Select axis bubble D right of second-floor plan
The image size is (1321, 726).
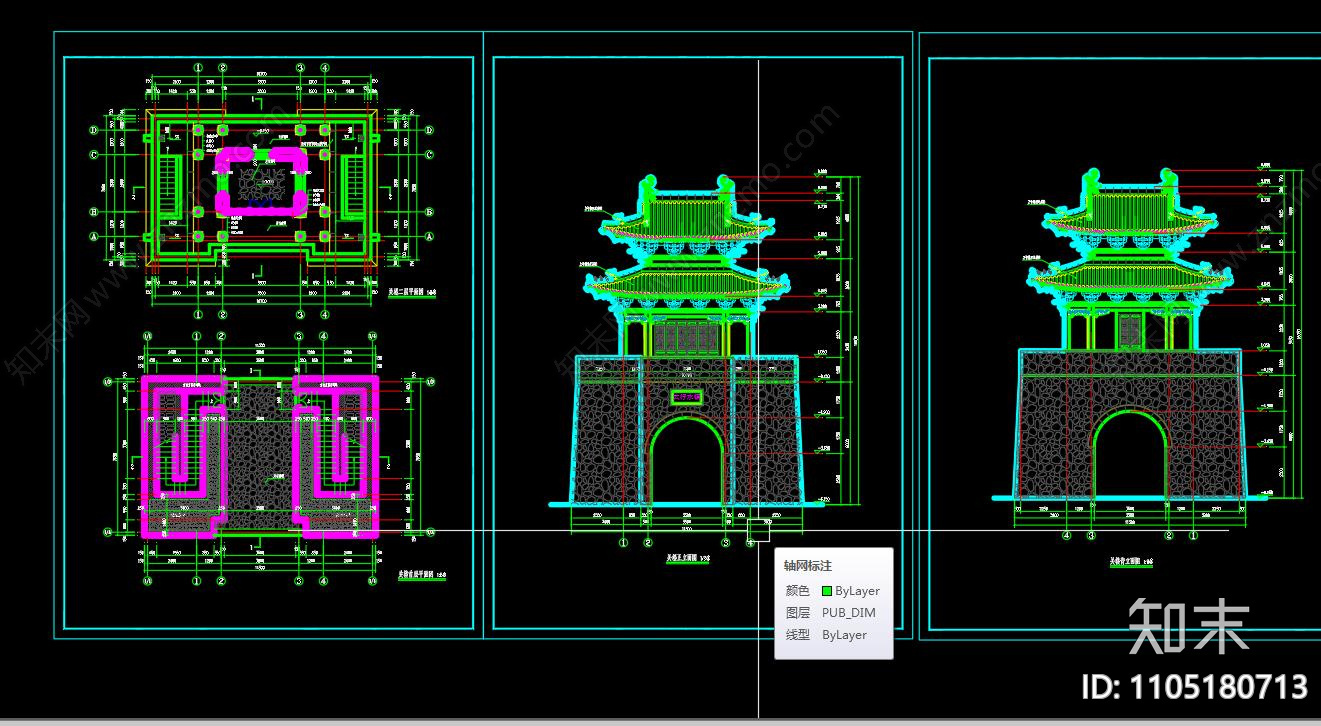(431, 130)
